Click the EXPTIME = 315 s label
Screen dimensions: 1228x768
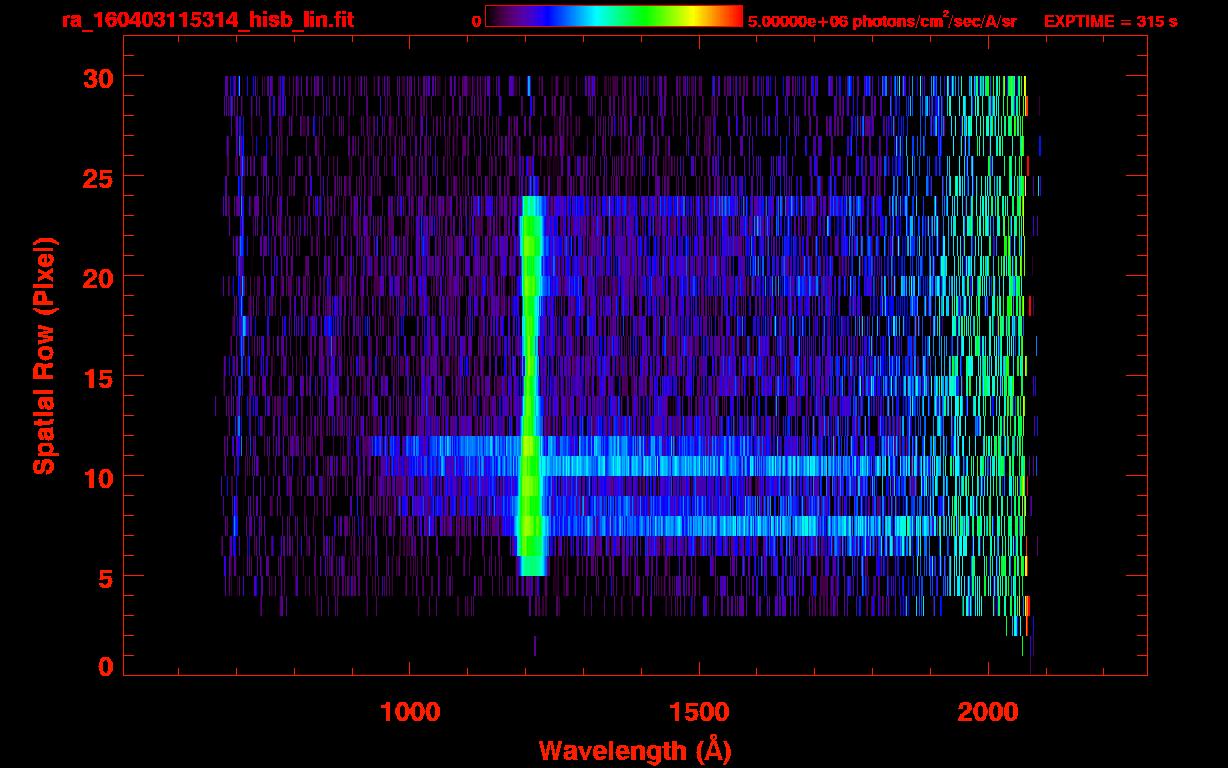[1110, 21]
